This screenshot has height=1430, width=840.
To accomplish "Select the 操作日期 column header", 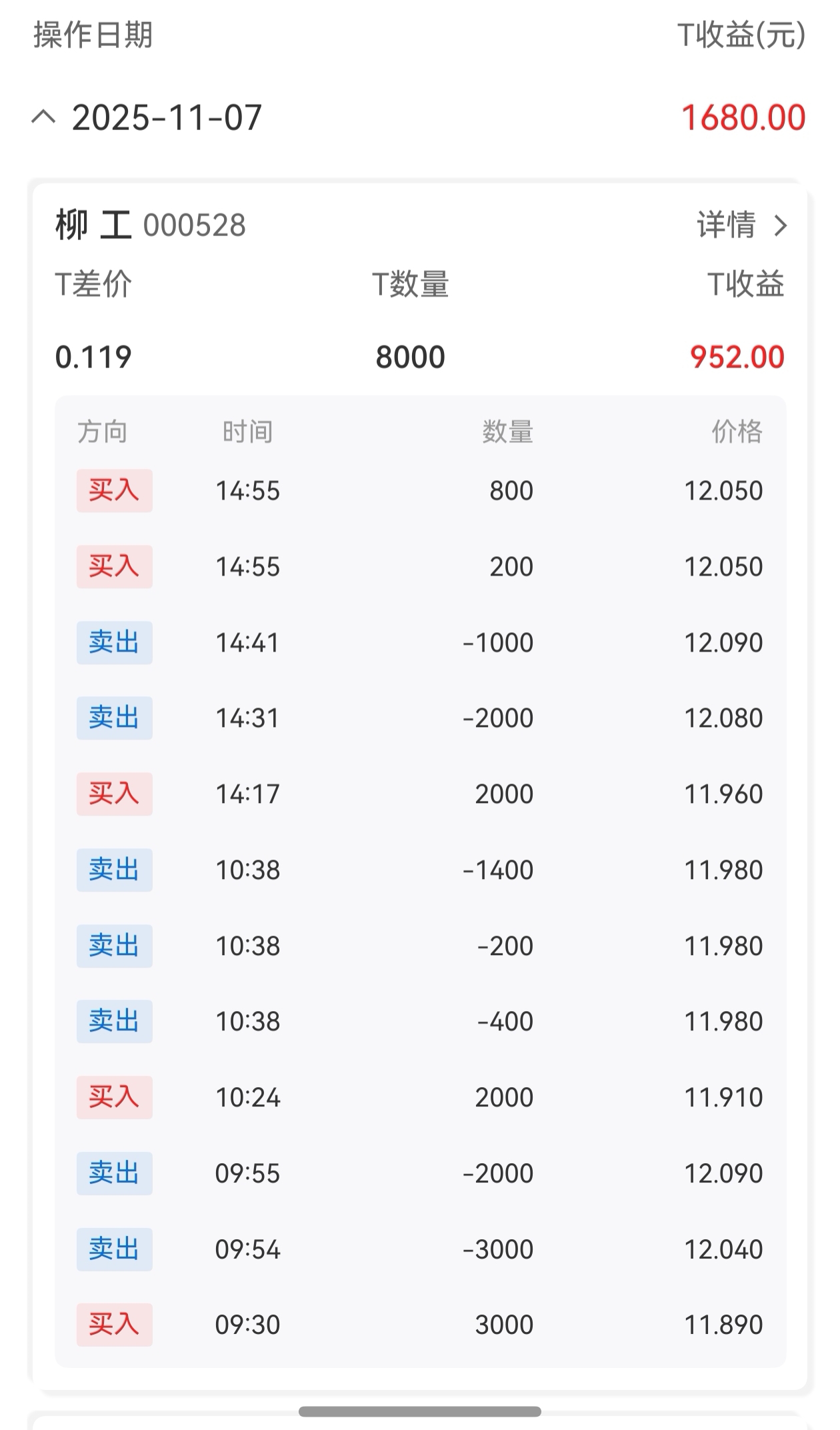I will click(x=93, y=35).
